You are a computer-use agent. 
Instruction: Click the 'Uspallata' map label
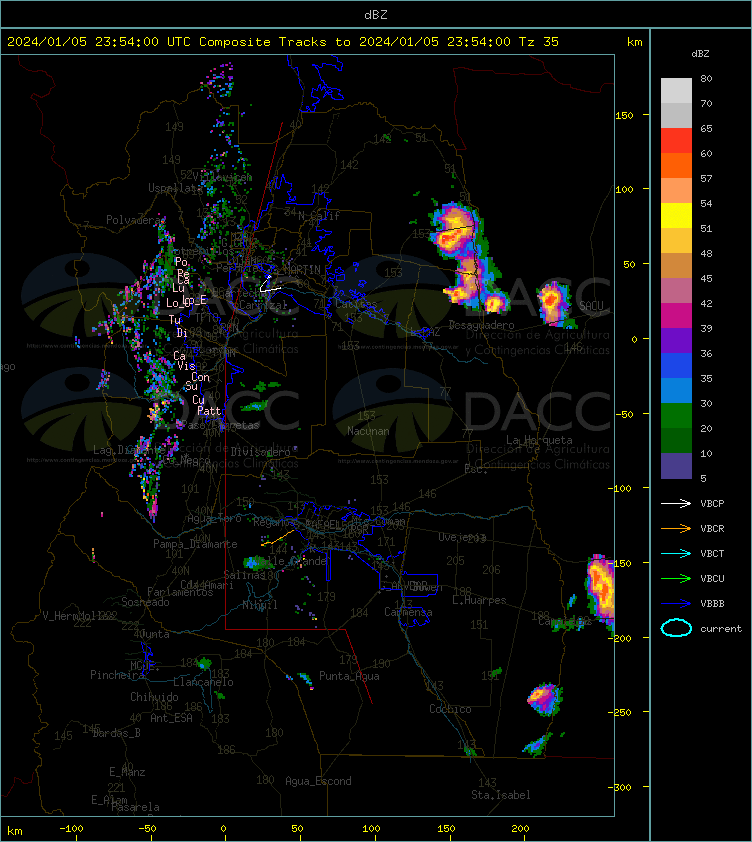pyautogui.click(x=175, y=188)
